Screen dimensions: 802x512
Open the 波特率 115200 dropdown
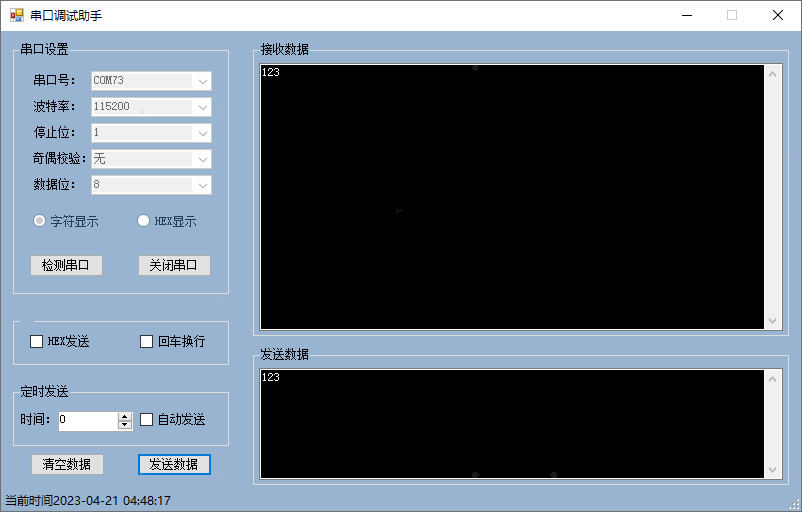pyautogui.click(x=151, y=107)
